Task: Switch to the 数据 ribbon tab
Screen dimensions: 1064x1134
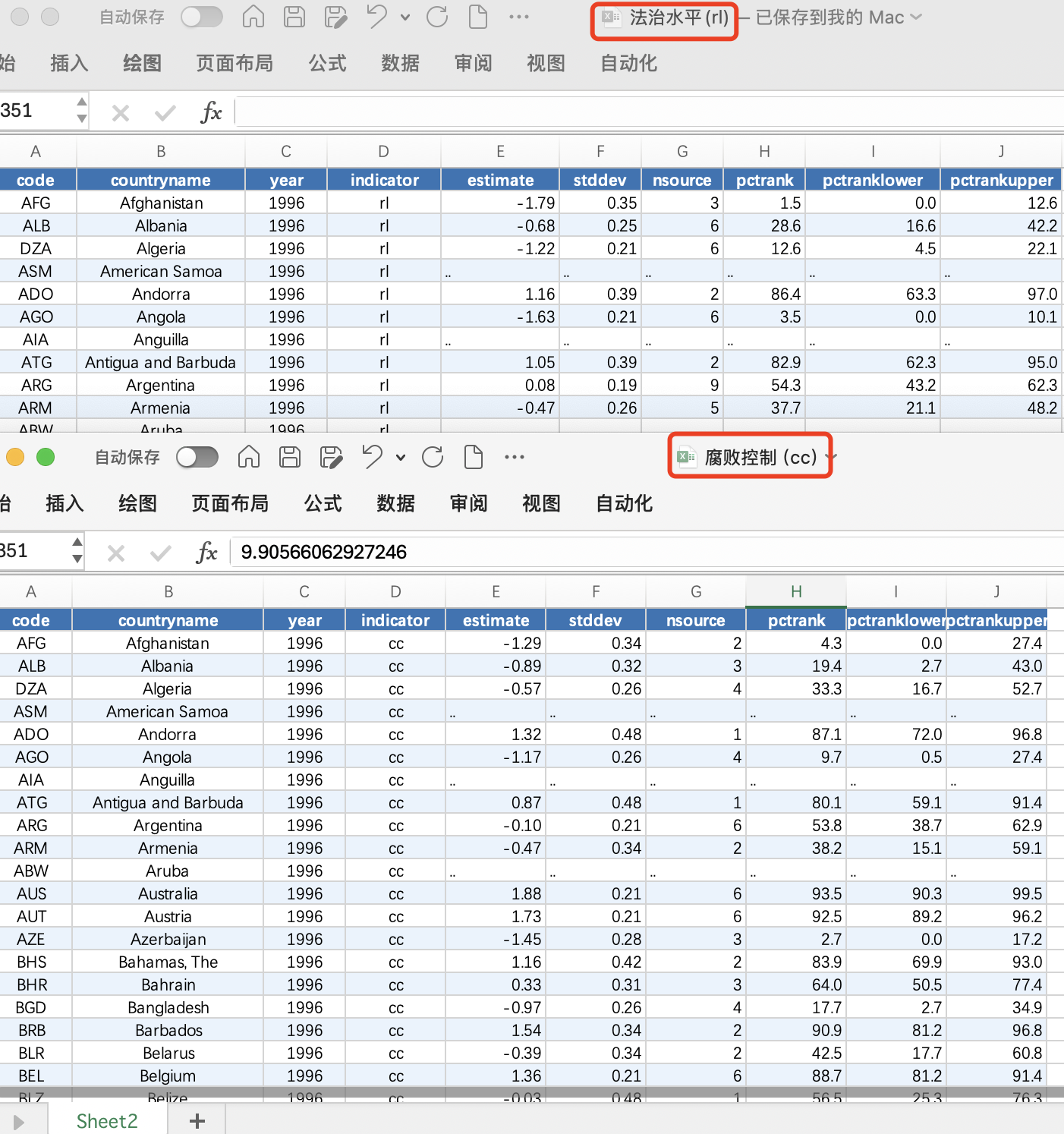Action: (x=400, y=64)
